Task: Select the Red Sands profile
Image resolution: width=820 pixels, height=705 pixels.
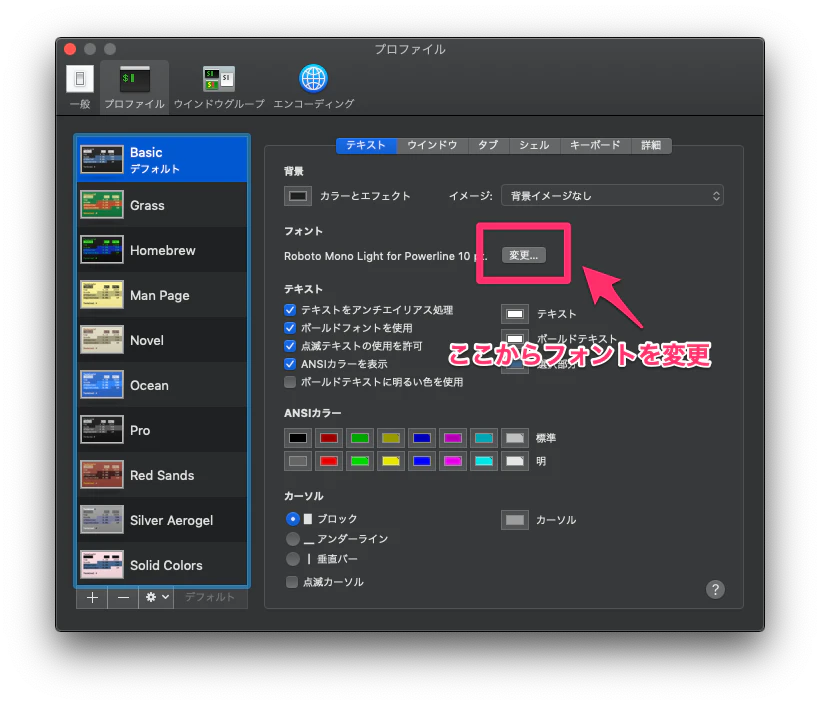Action: [162, 474]
